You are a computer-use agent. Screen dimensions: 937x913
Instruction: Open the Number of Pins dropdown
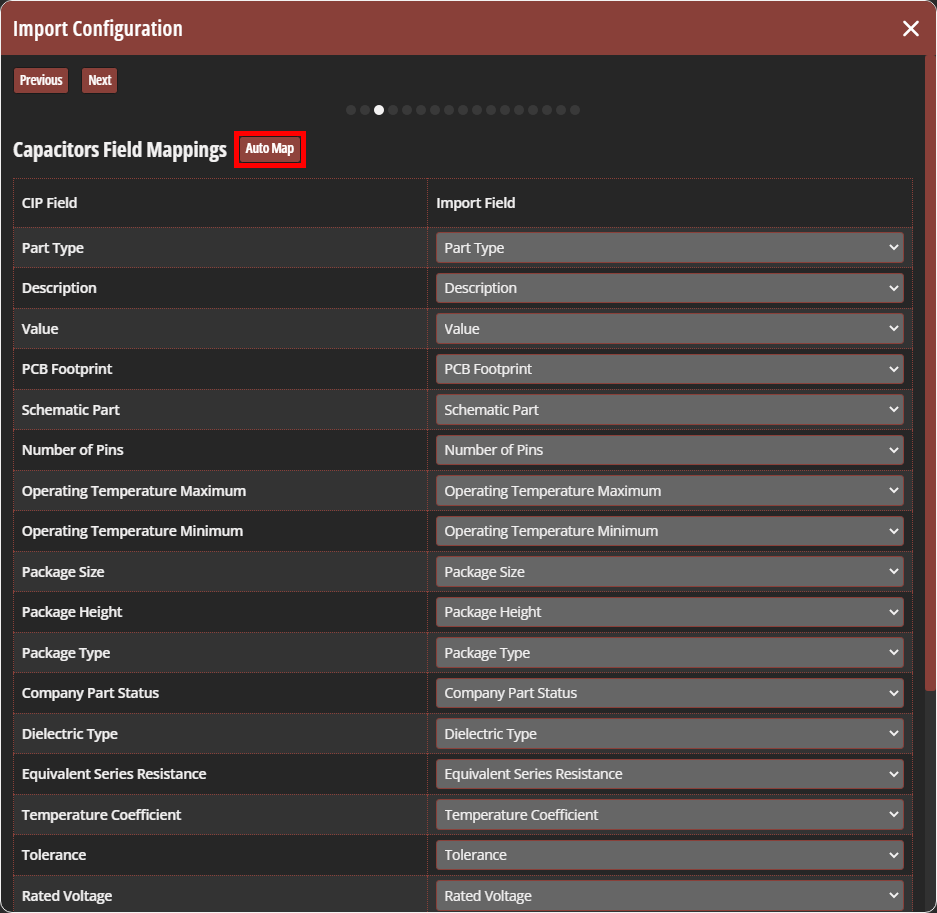pos(668,450)
